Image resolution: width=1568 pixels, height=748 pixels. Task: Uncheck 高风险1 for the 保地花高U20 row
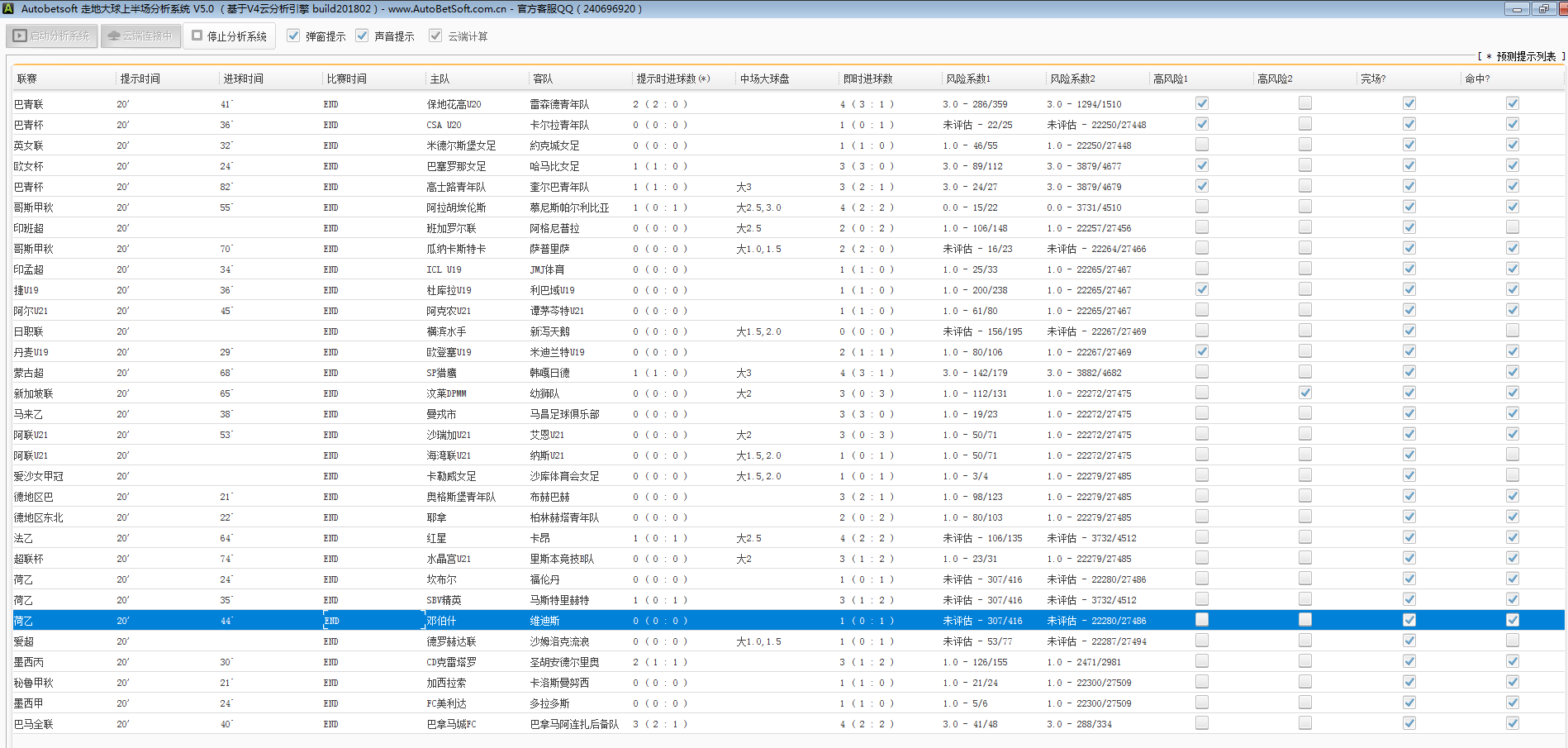pyautogui.click(x=1202, y=103)
